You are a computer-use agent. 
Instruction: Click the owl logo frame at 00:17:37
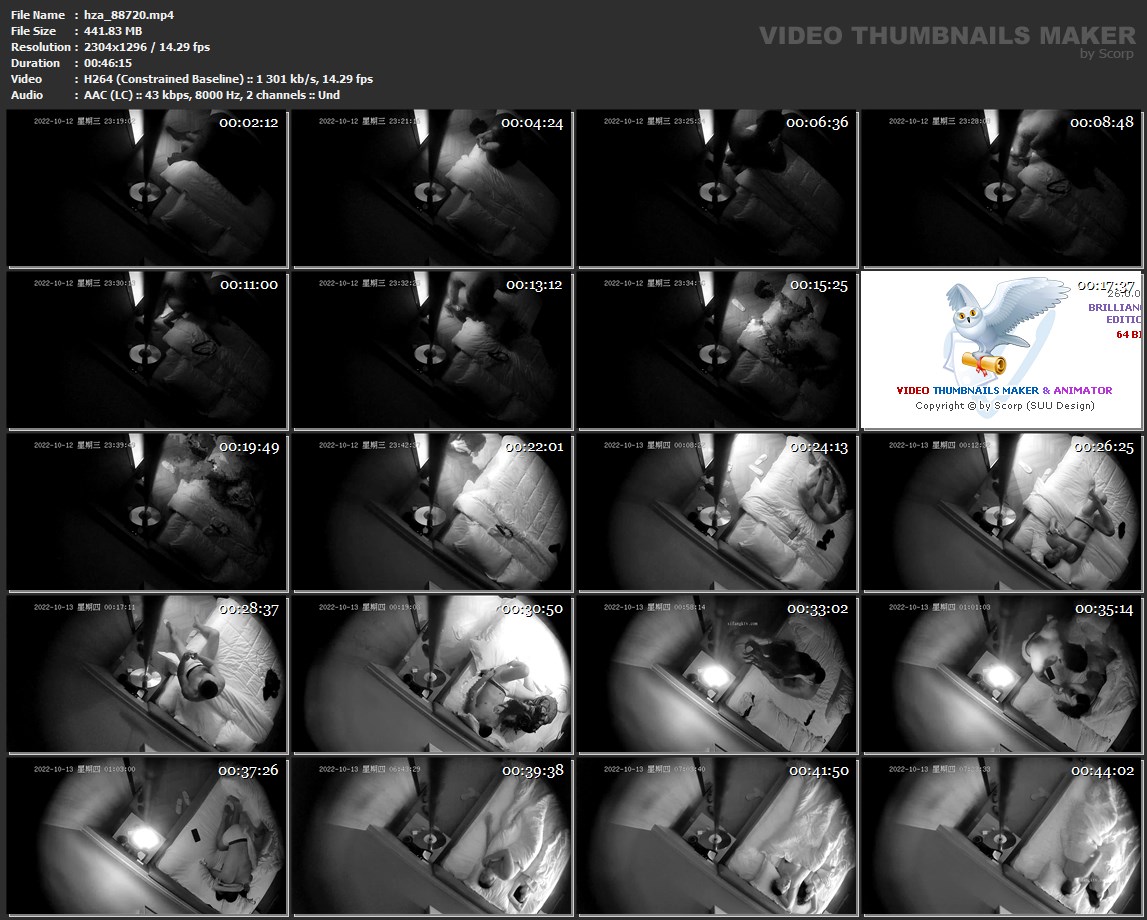[1002, 350]
